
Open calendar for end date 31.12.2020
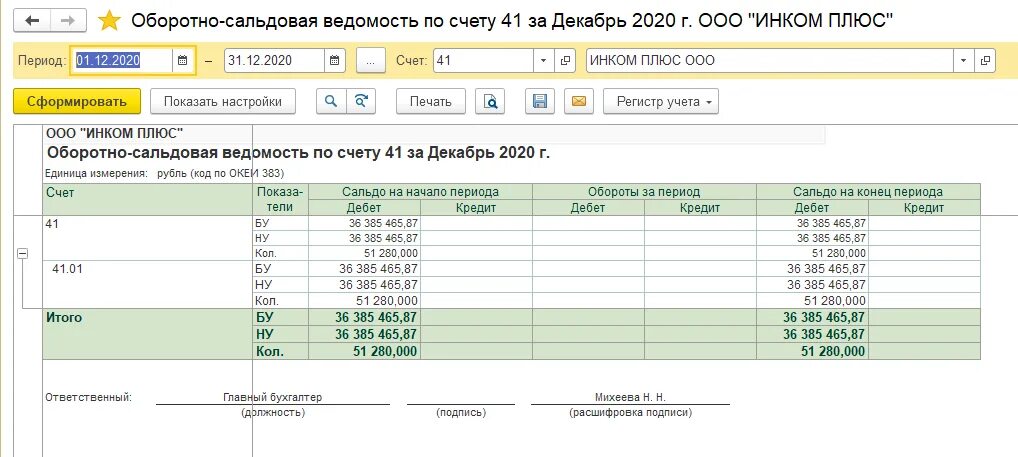[x=334, y=60]
